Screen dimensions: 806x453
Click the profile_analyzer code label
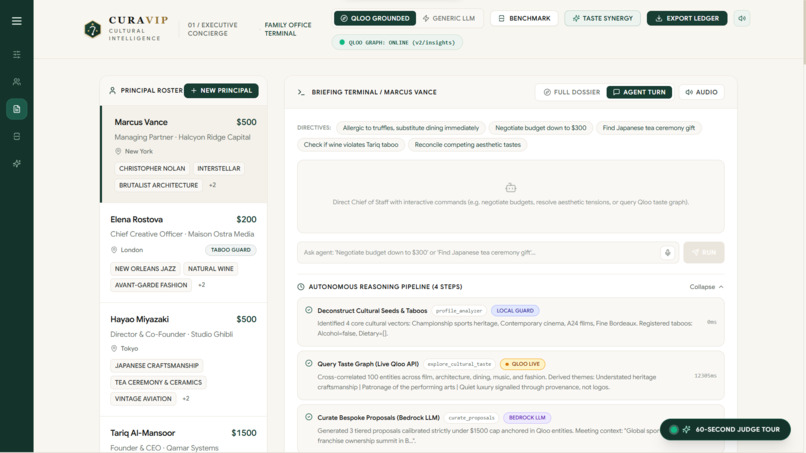459,311
